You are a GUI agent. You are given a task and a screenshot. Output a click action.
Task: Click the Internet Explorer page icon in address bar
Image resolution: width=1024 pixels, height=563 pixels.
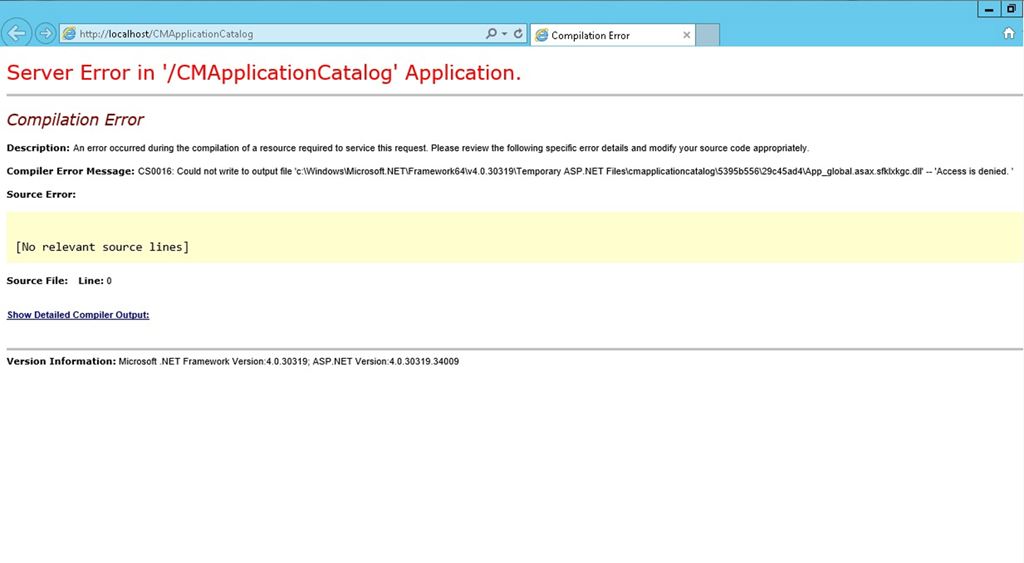[69, 34]
